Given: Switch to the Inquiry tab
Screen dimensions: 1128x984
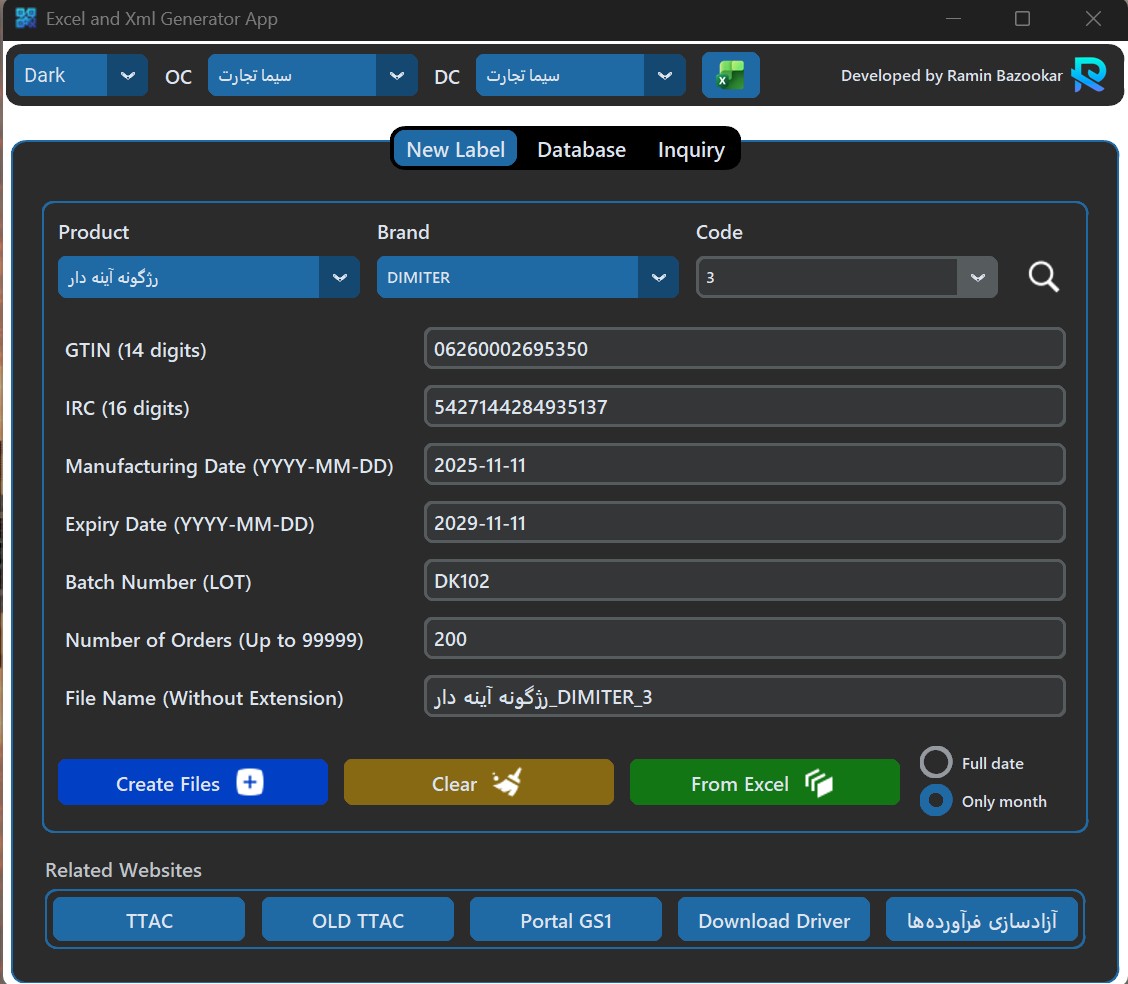Looking at the screenshot, I should (691, 150).
